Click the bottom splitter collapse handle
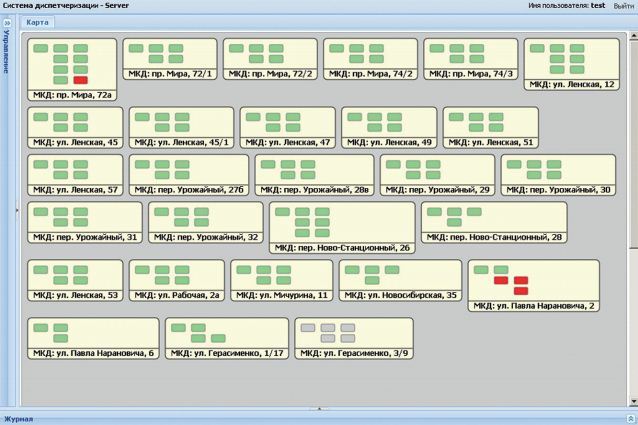The height and width of the screenshot is (425, 638). pos(319,409)
